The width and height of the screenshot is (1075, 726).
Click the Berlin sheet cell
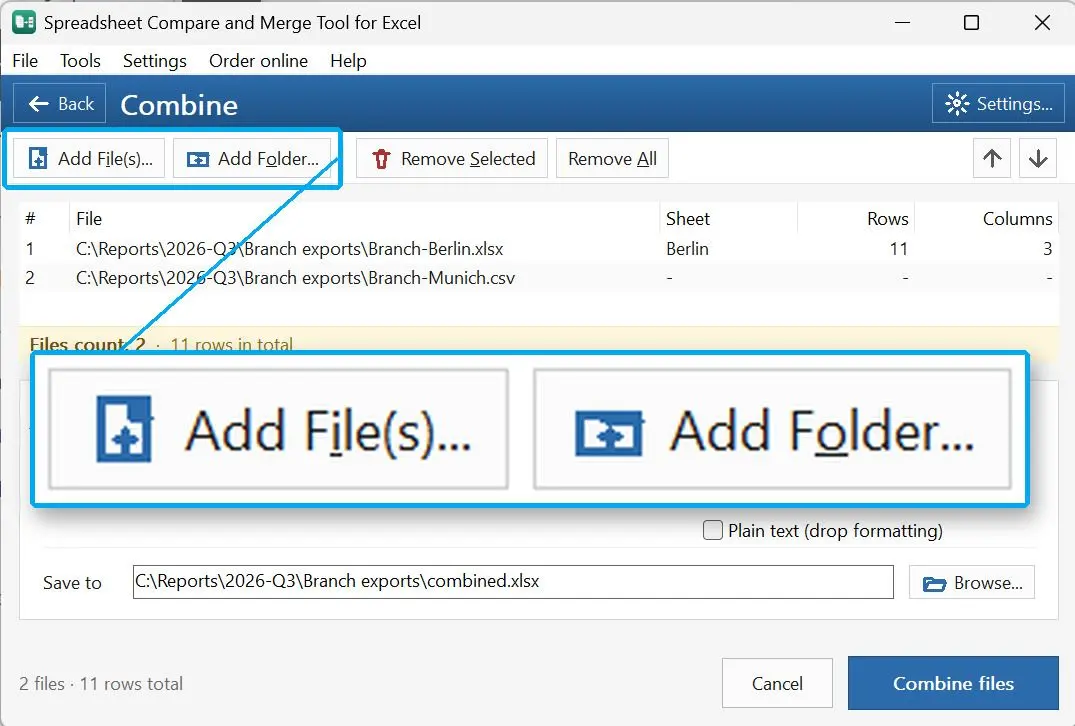pyautogui.click(x=687, y=248)
